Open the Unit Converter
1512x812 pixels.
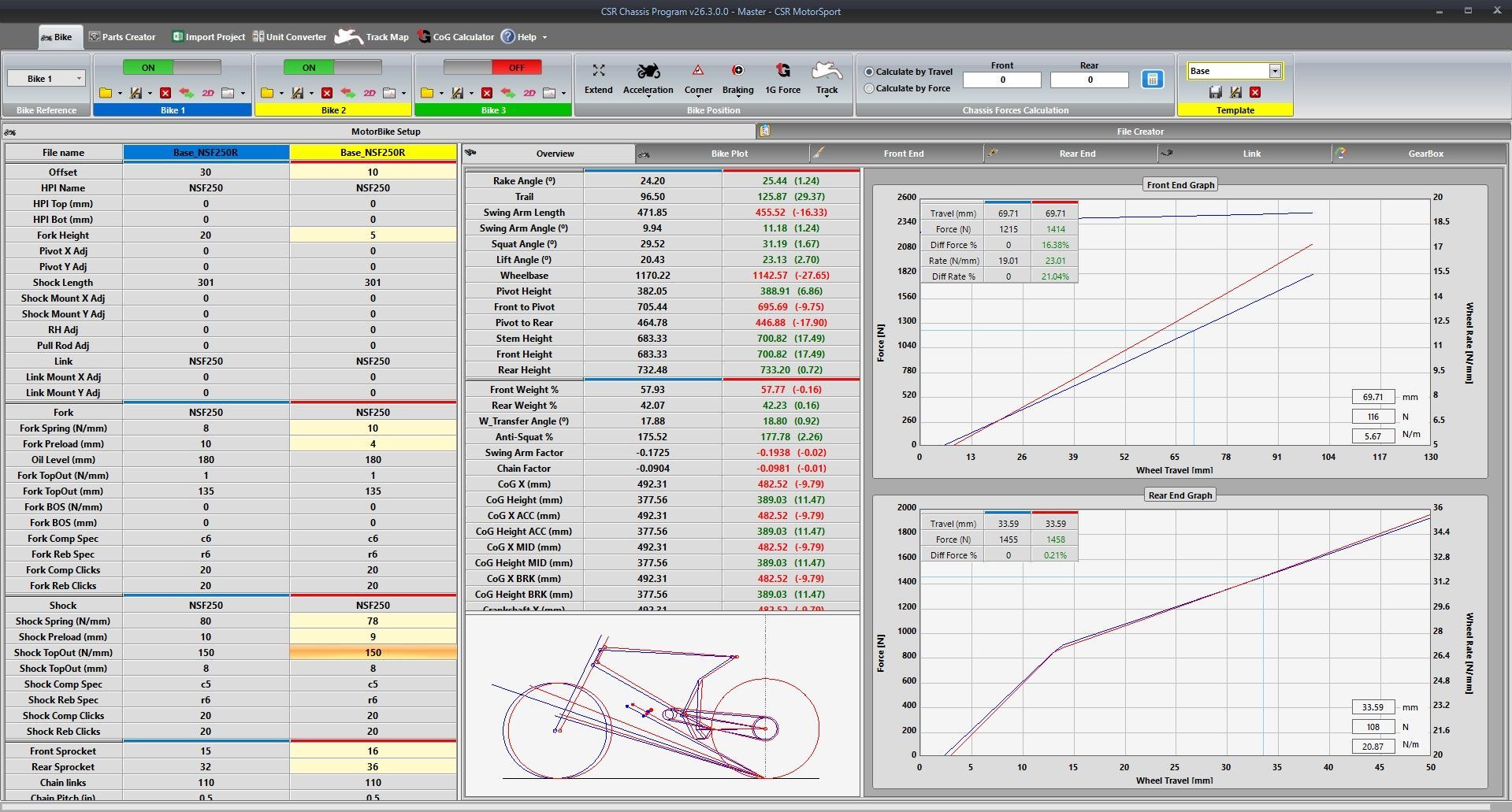coord(289,37)
